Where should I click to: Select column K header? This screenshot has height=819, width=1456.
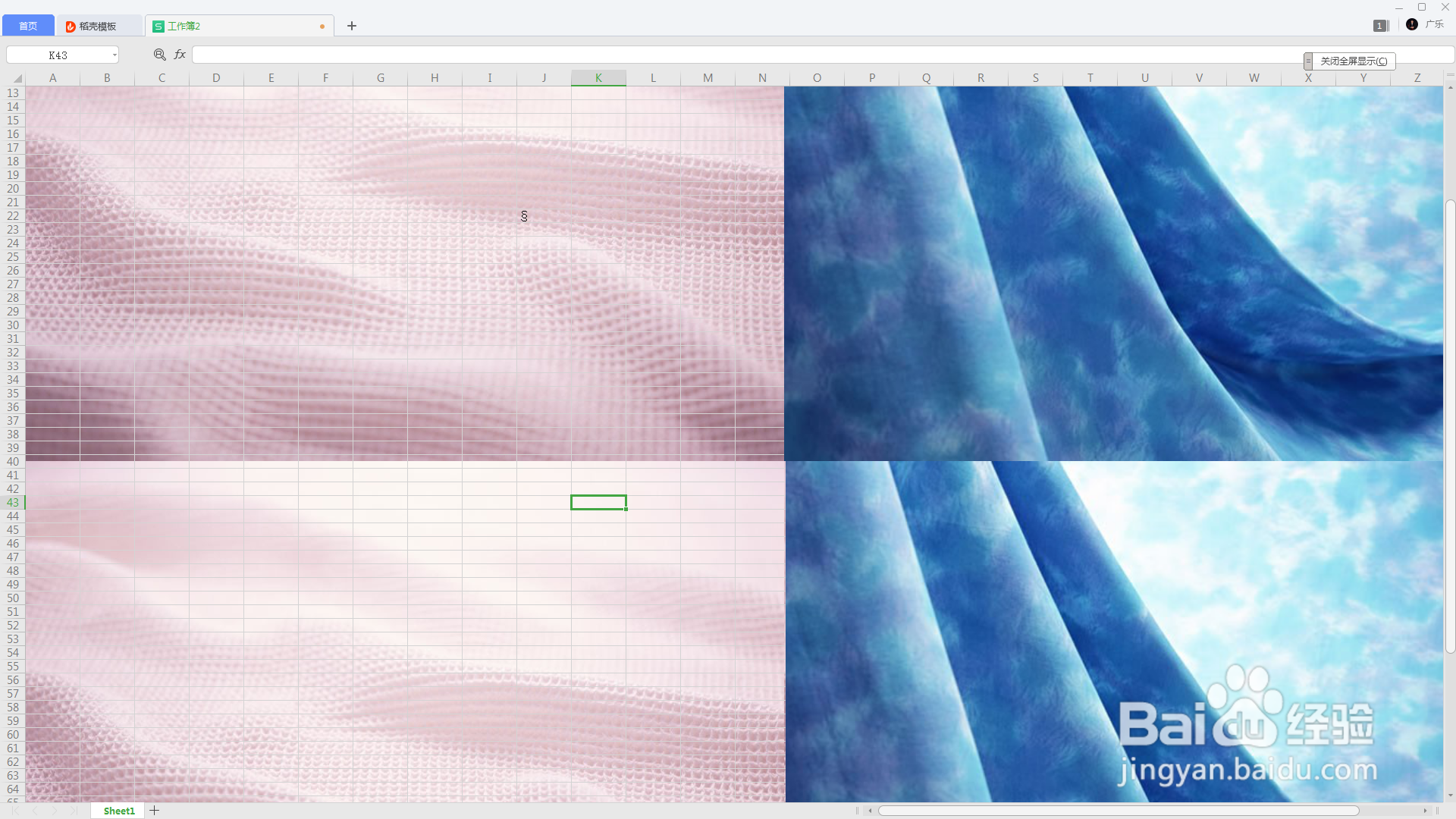pos(598,78)
